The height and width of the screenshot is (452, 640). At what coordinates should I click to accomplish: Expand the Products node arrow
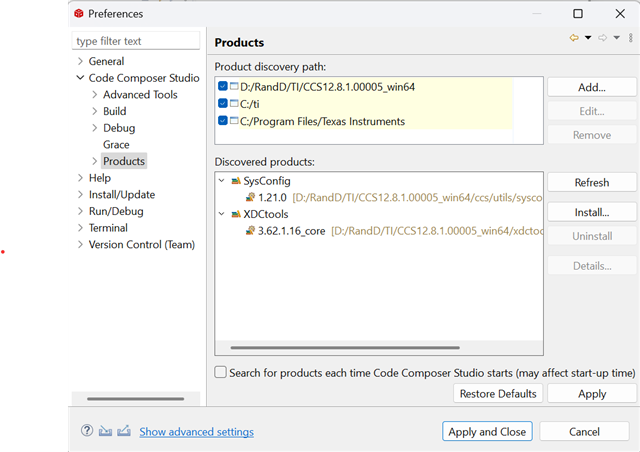pyautogui.click(x=95, y=161)
